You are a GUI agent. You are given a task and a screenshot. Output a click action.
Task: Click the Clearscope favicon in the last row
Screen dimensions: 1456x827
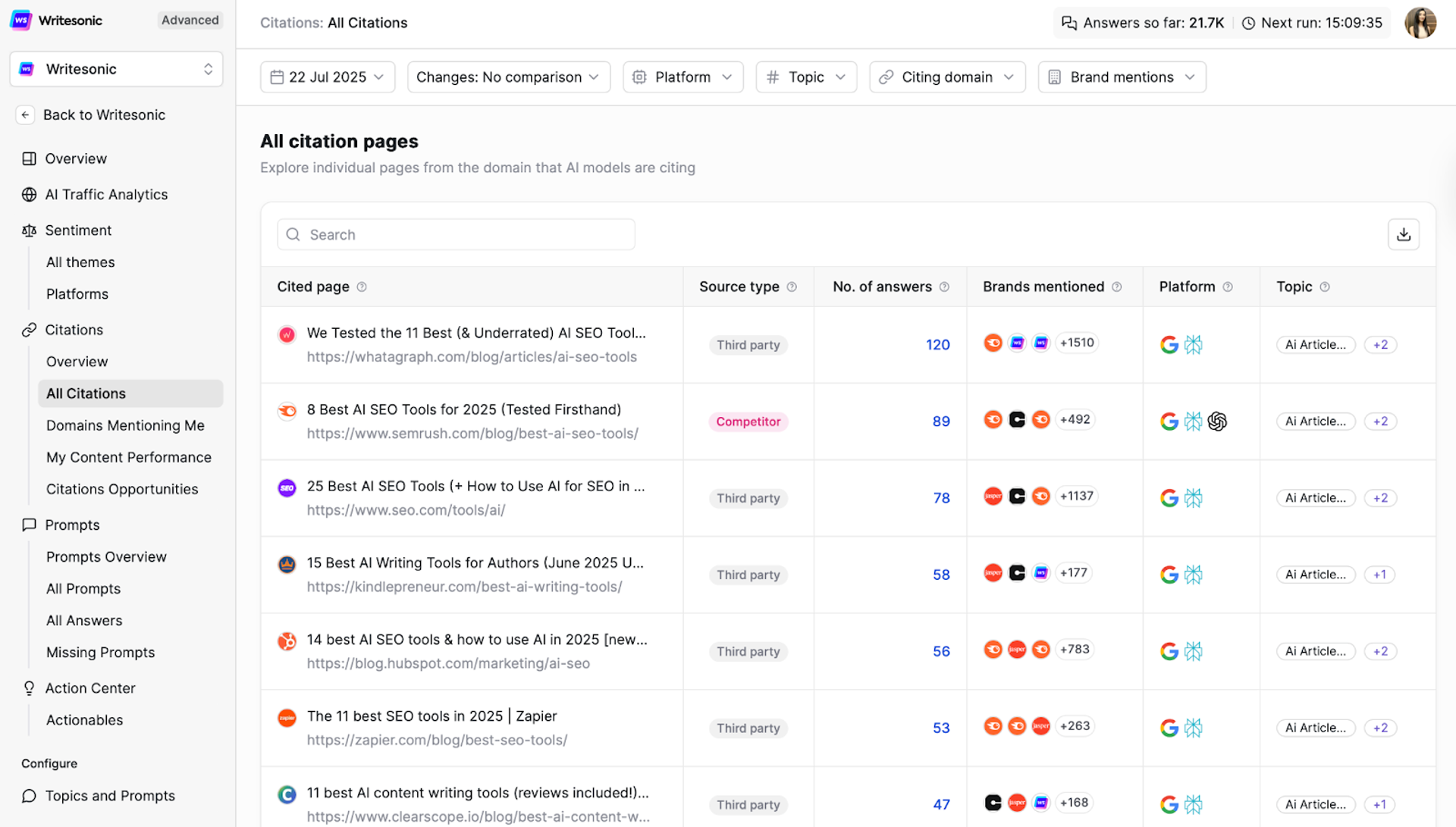point(287,794)
